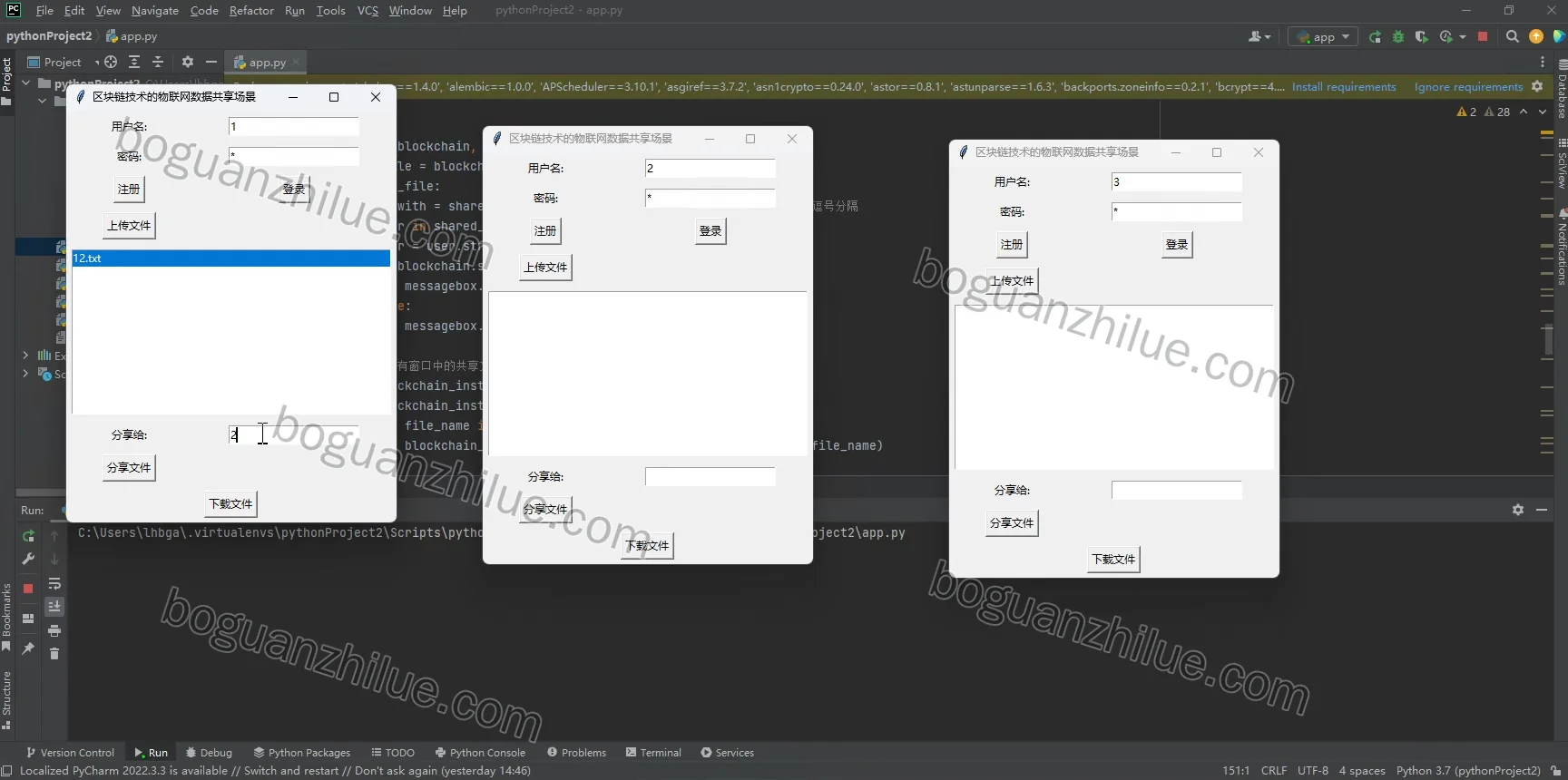Toggle scroll to end in Run console

click(x=54, y=607)
